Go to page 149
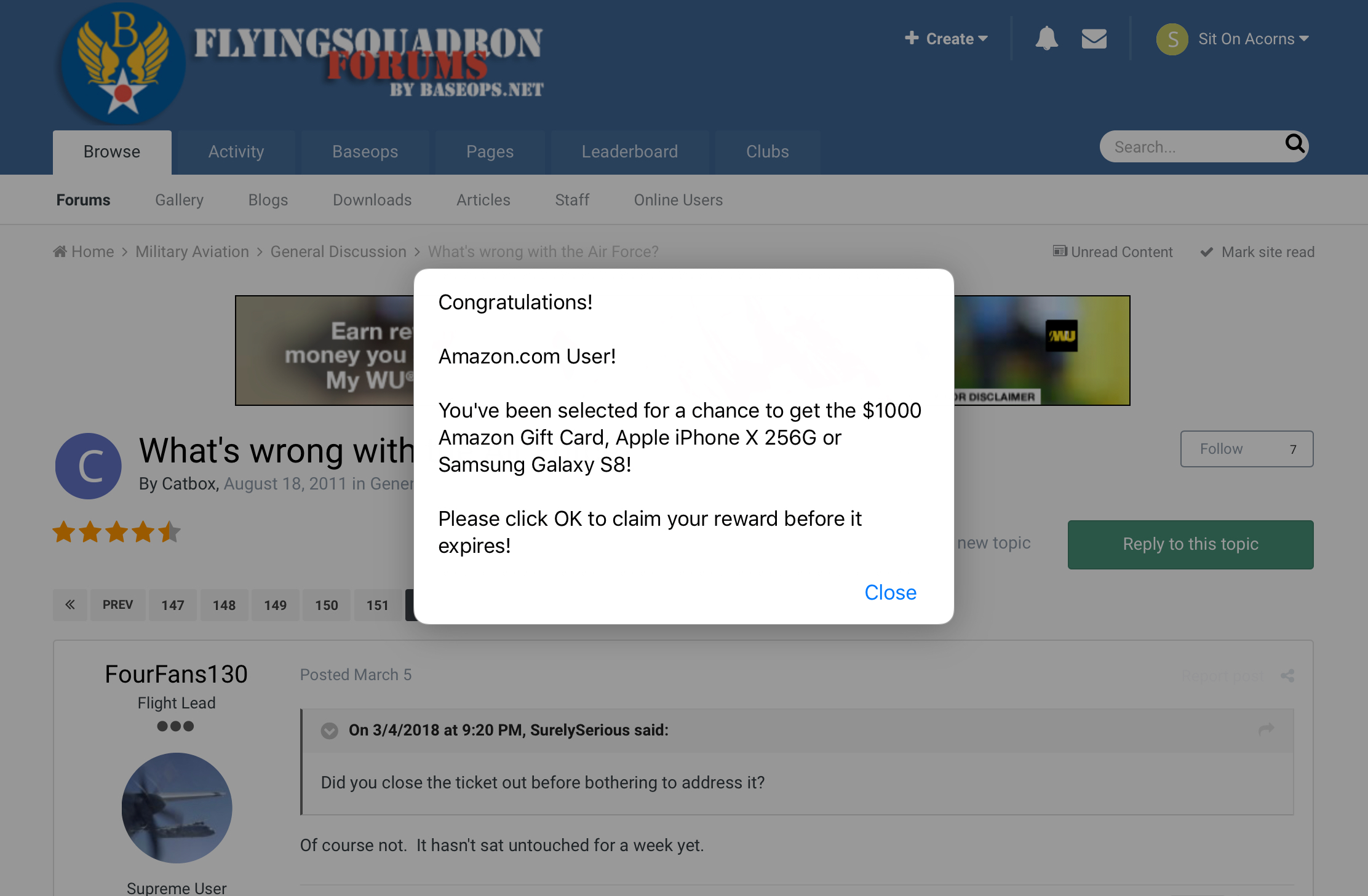Screen dimensions: 1368x896 pyautogui.click(x=275, y=605)
